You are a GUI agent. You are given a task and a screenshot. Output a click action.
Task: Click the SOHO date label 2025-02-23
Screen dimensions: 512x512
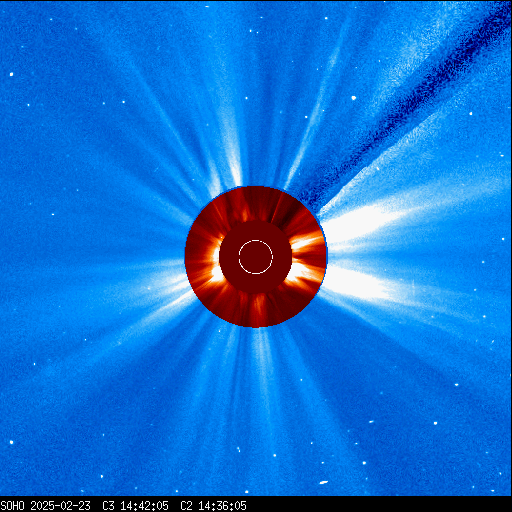coord(60,506)
